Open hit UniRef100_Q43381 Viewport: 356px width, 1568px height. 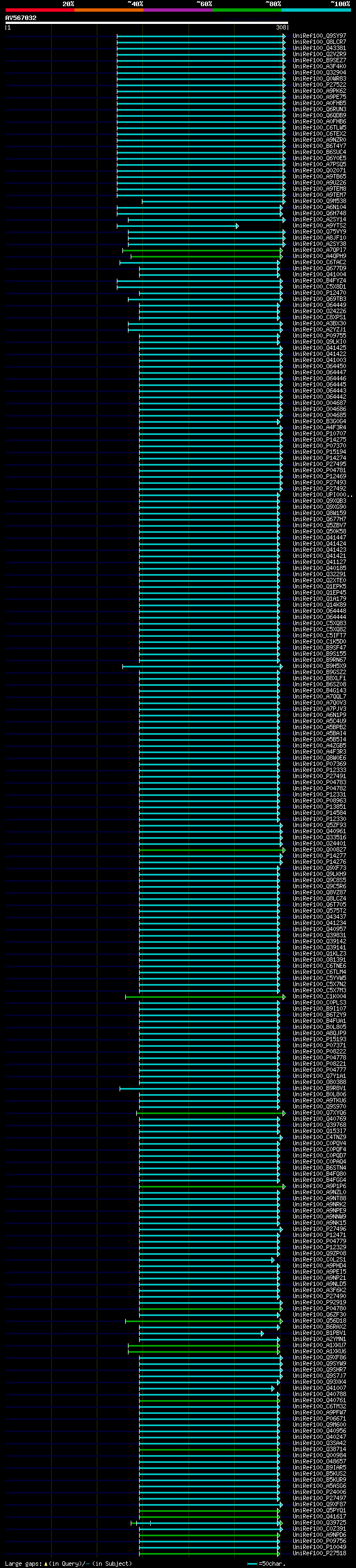click(319, 48)
